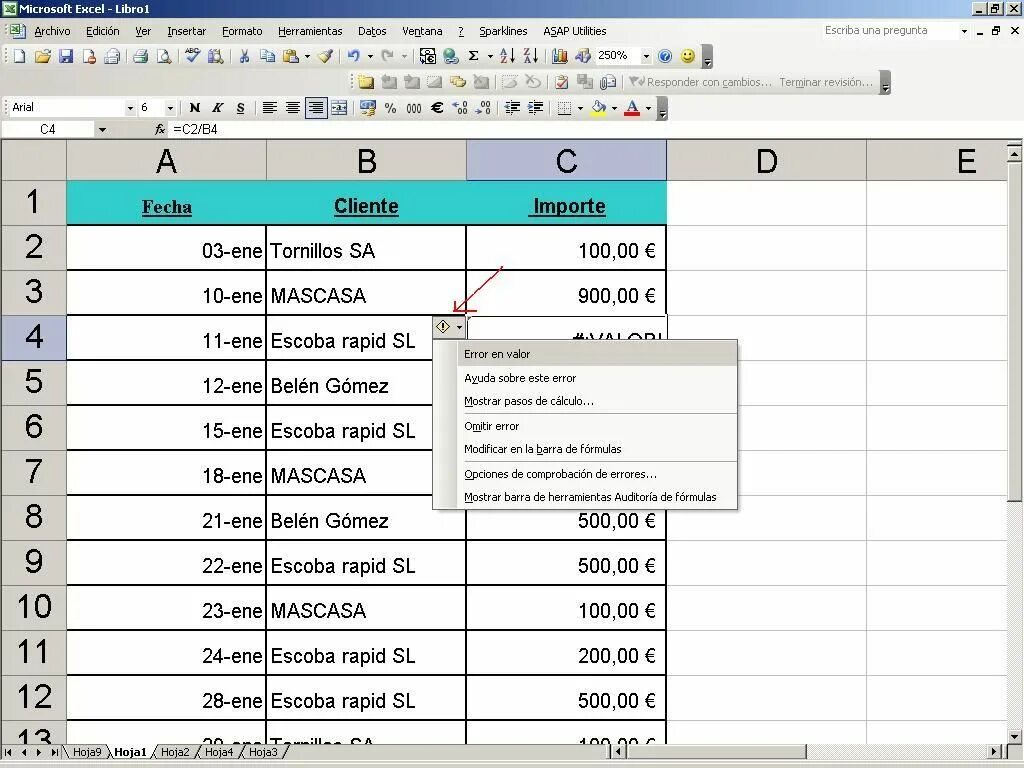The image size is (1024, 768).
Task: Decrease indent of cell contents
Action: coord(513,108)
